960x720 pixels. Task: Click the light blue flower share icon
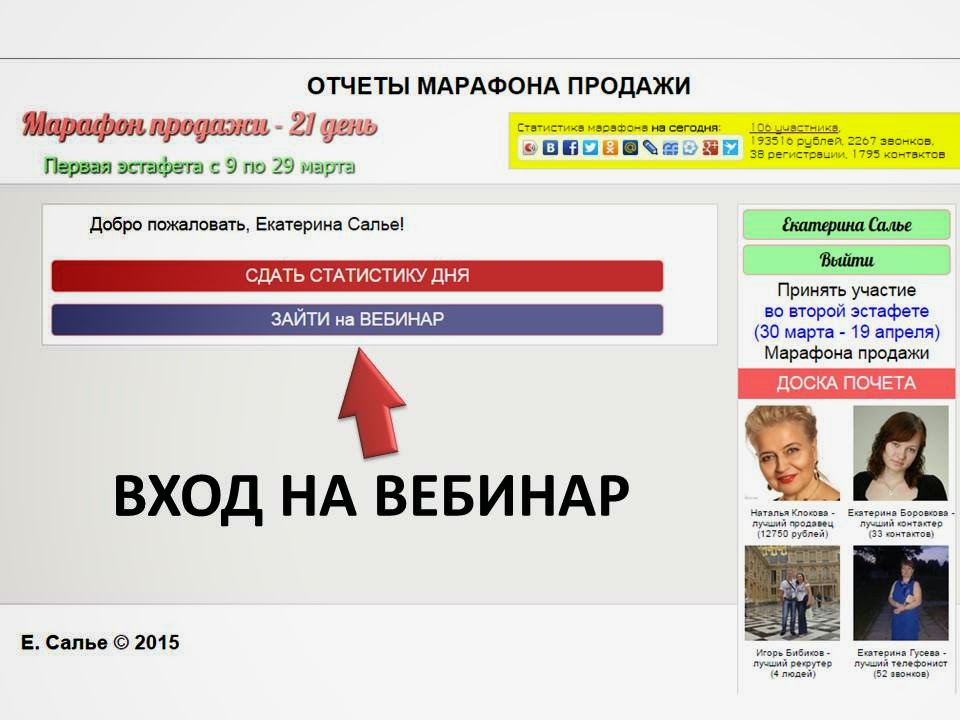(690, 148)
